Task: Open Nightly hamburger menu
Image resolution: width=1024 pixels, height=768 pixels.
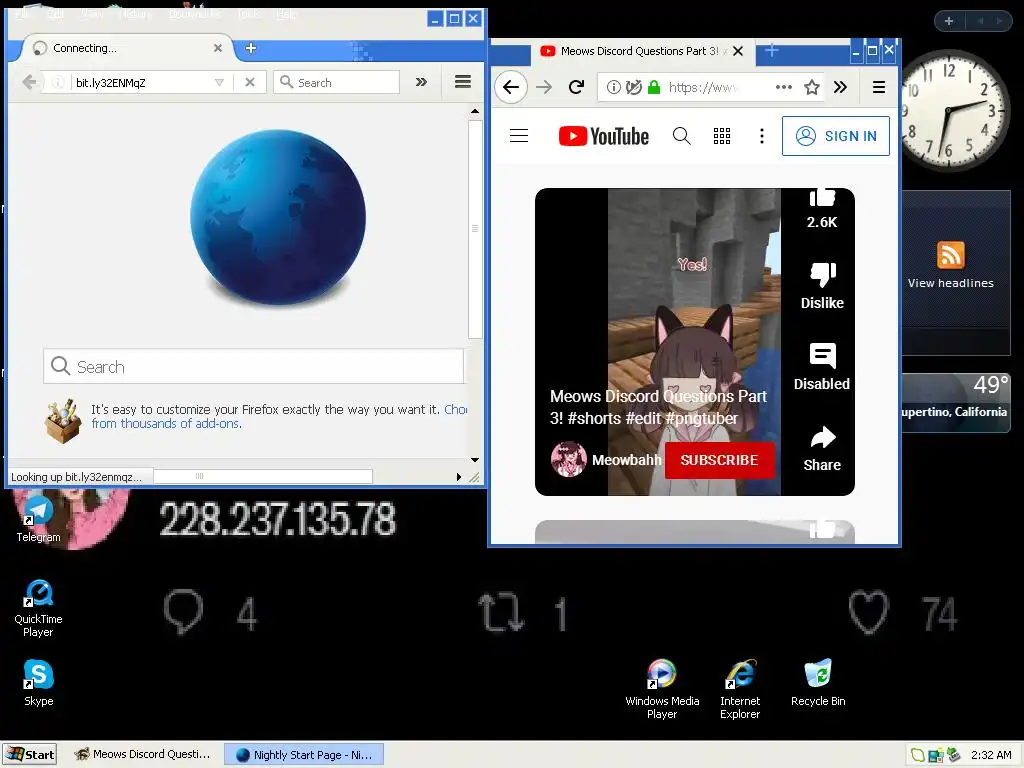Action: point(463,82)
